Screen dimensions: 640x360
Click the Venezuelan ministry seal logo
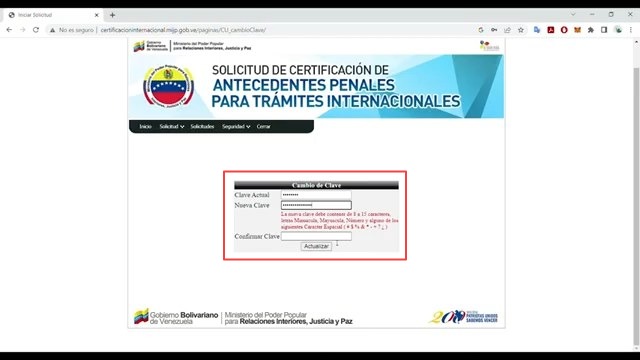tap(168, 86)
